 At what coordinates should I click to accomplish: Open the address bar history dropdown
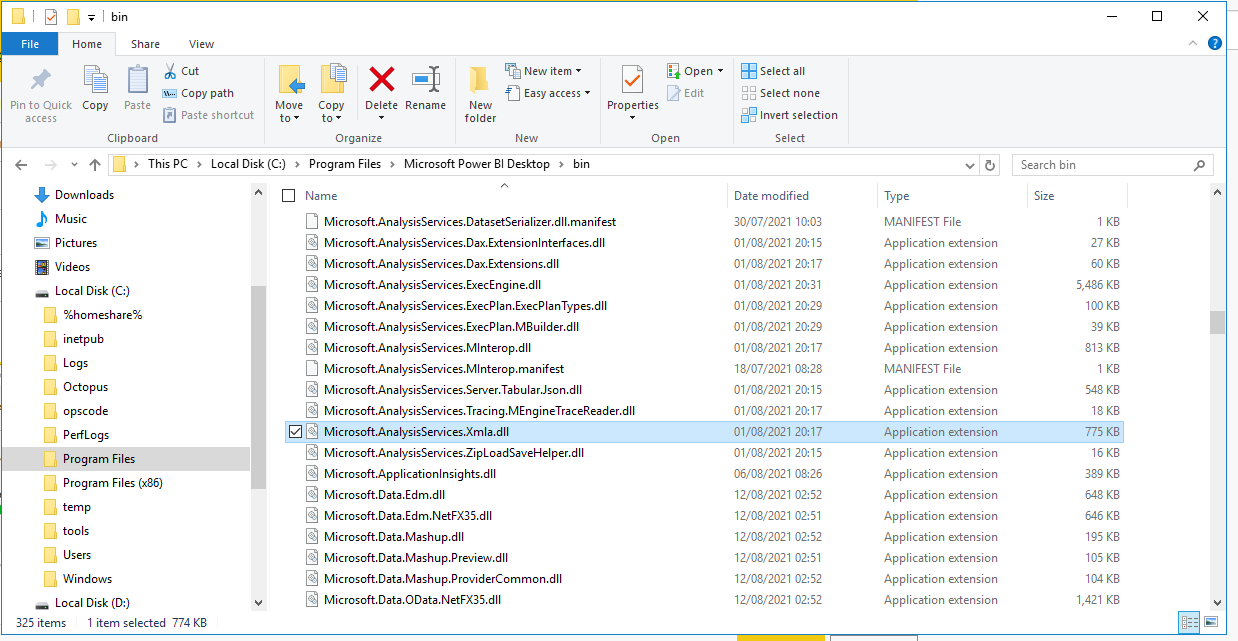(x=970, y=165)
